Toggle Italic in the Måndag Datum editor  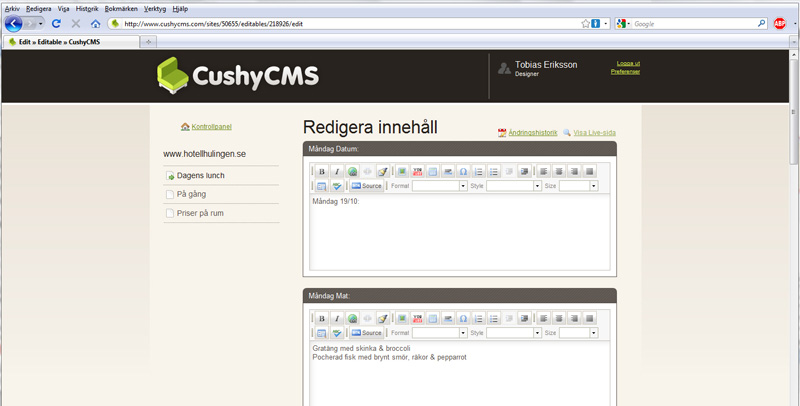click(x=337, y=171)
